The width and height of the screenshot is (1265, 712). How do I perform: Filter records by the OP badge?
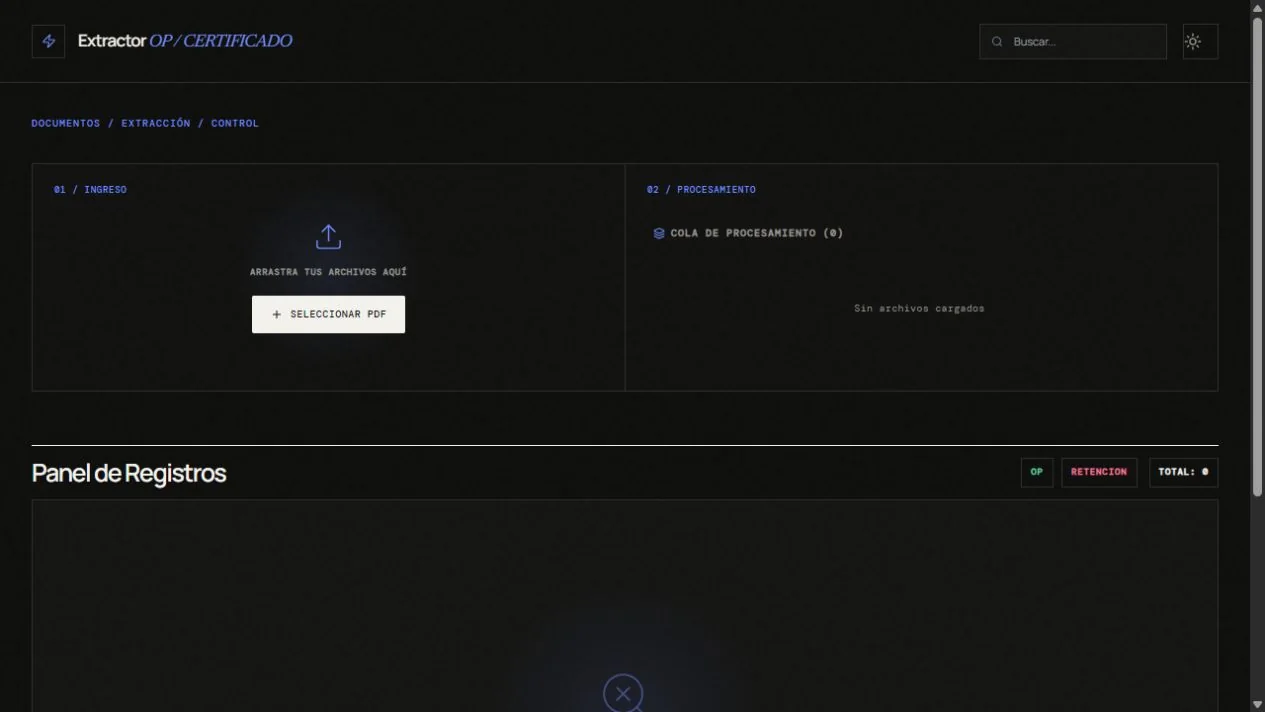[1037, 472]
